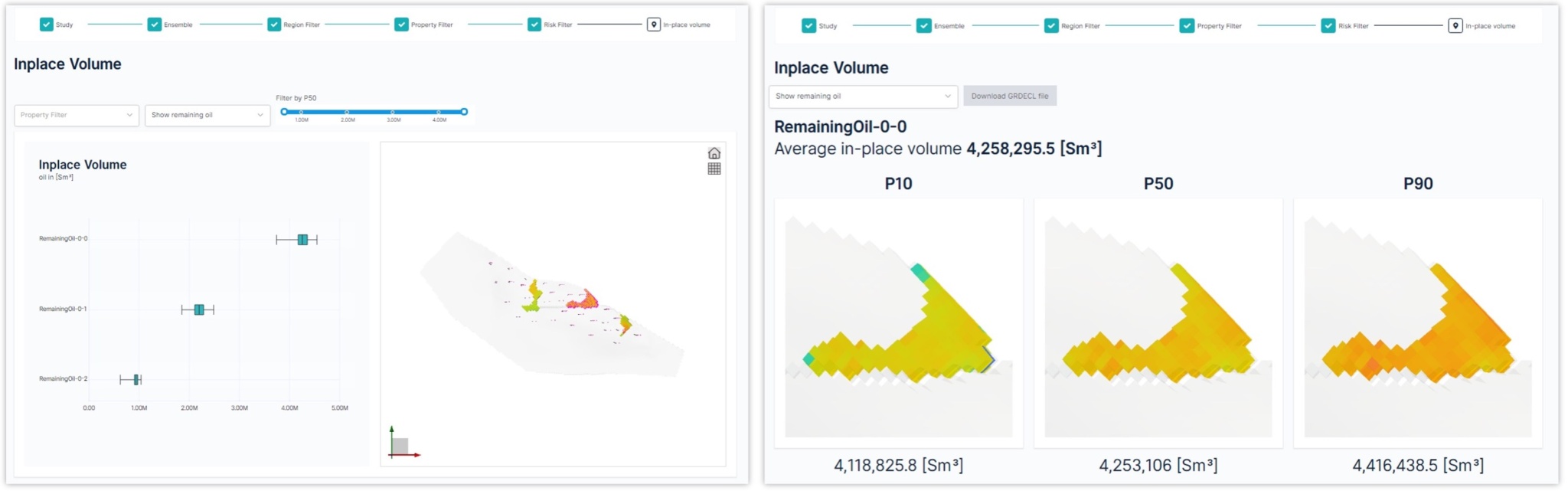Toggle the grid icon in the 3D viewer

click(x=714, y=169)
